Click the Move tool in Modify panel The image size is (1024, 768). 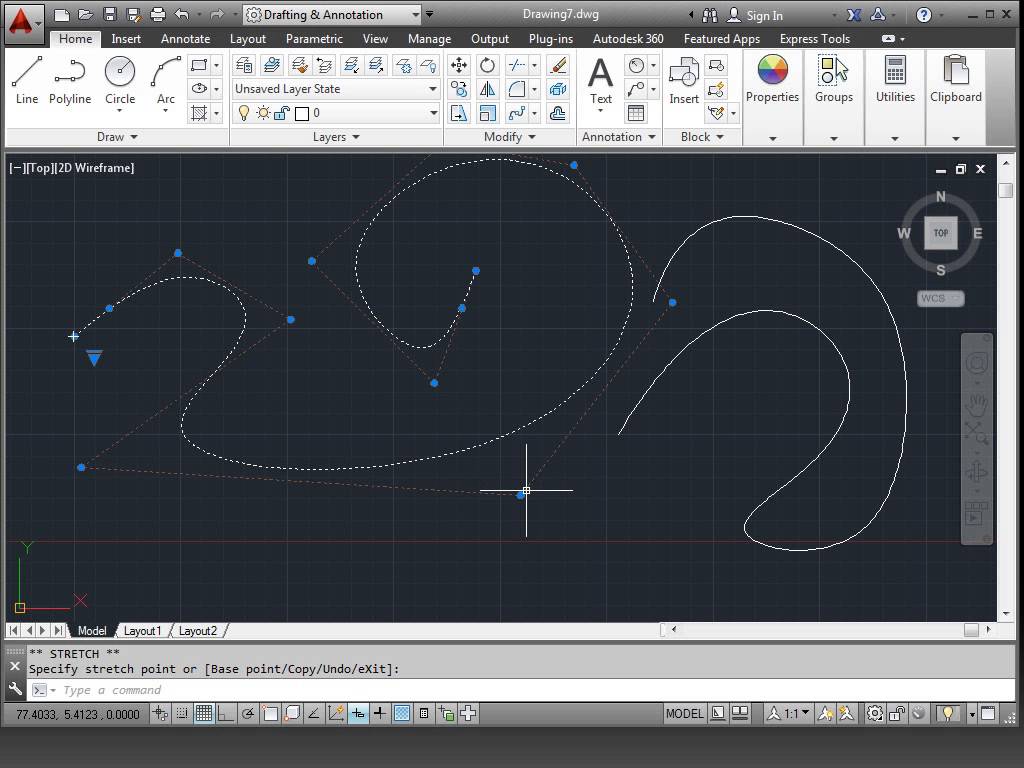click(458, 64)
